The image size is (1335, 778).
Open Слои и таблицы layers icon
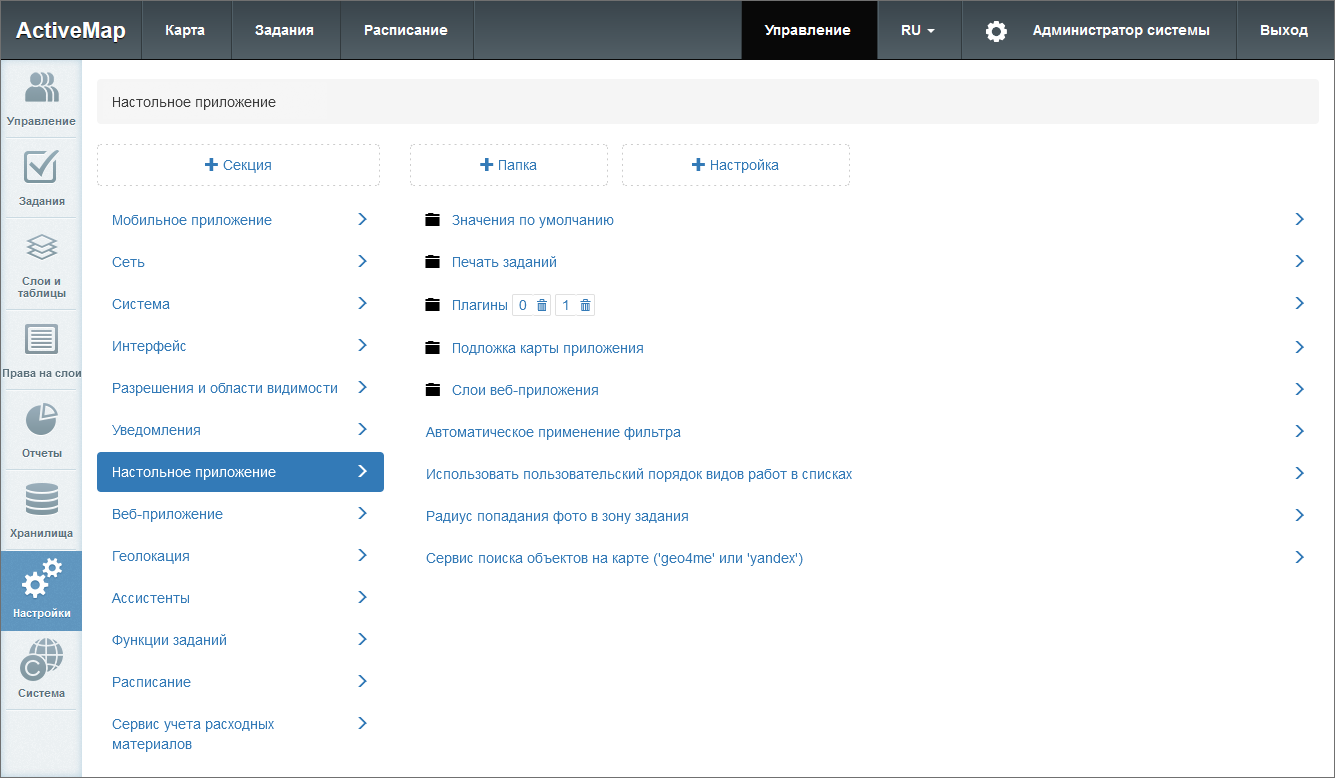point(41,247)
